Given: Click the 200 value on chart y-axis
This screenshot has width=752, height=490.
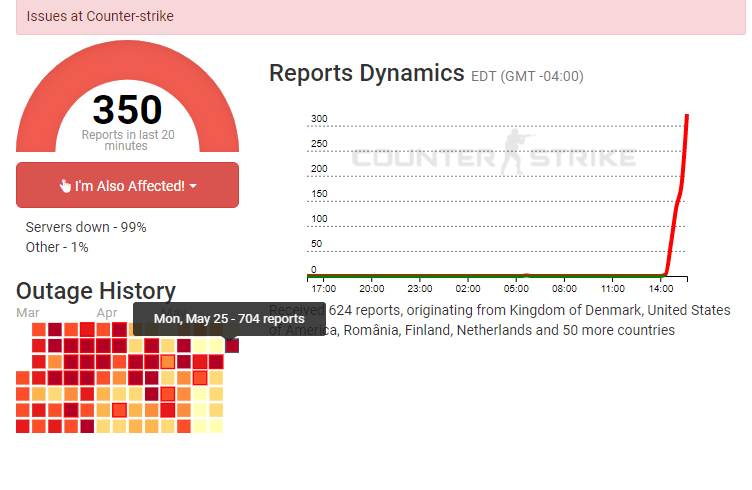Looking at the screenshot, I should [x=319, y=168].
